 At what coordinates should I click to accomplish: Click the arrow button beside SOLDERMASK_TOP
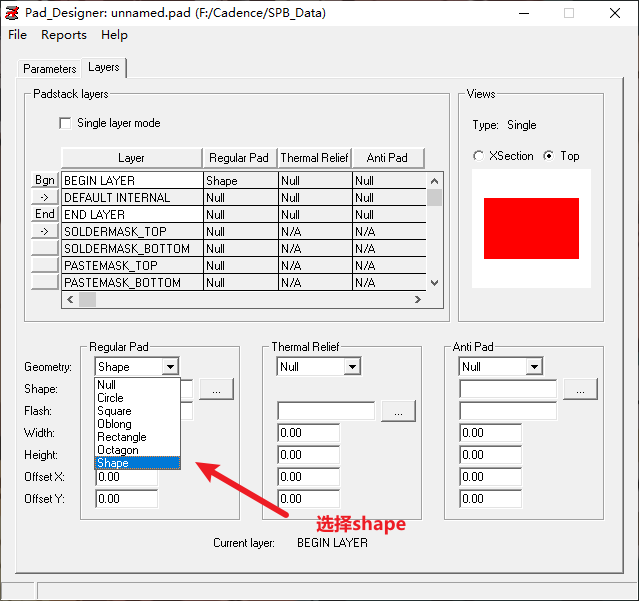coord(45,231)
